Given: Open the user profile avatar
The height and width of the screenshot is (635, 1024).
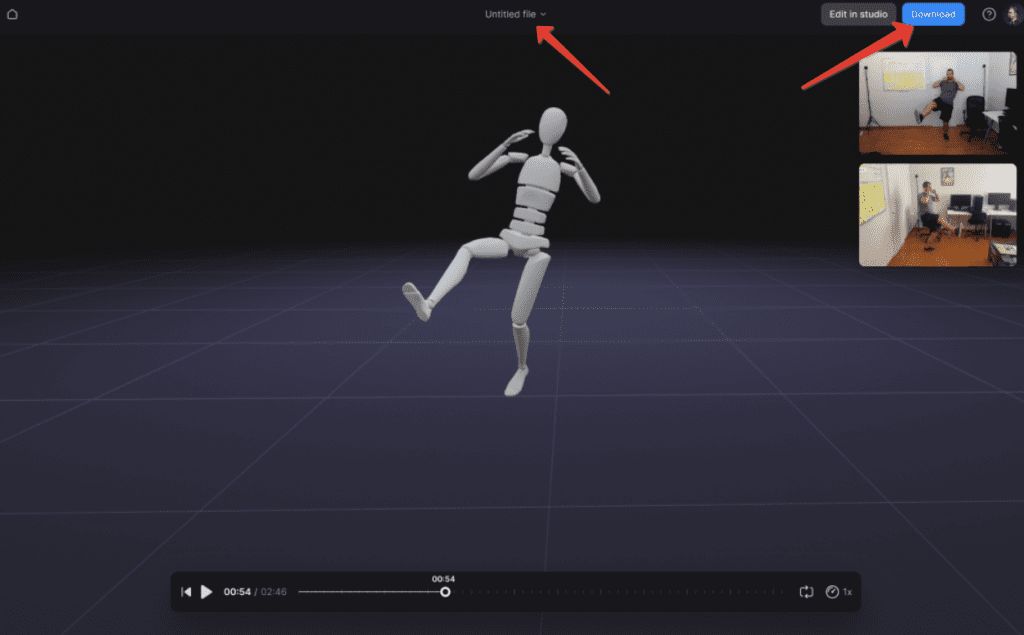Looking at the screenshot, I should pyautogui.click(x=1012, y=14).
